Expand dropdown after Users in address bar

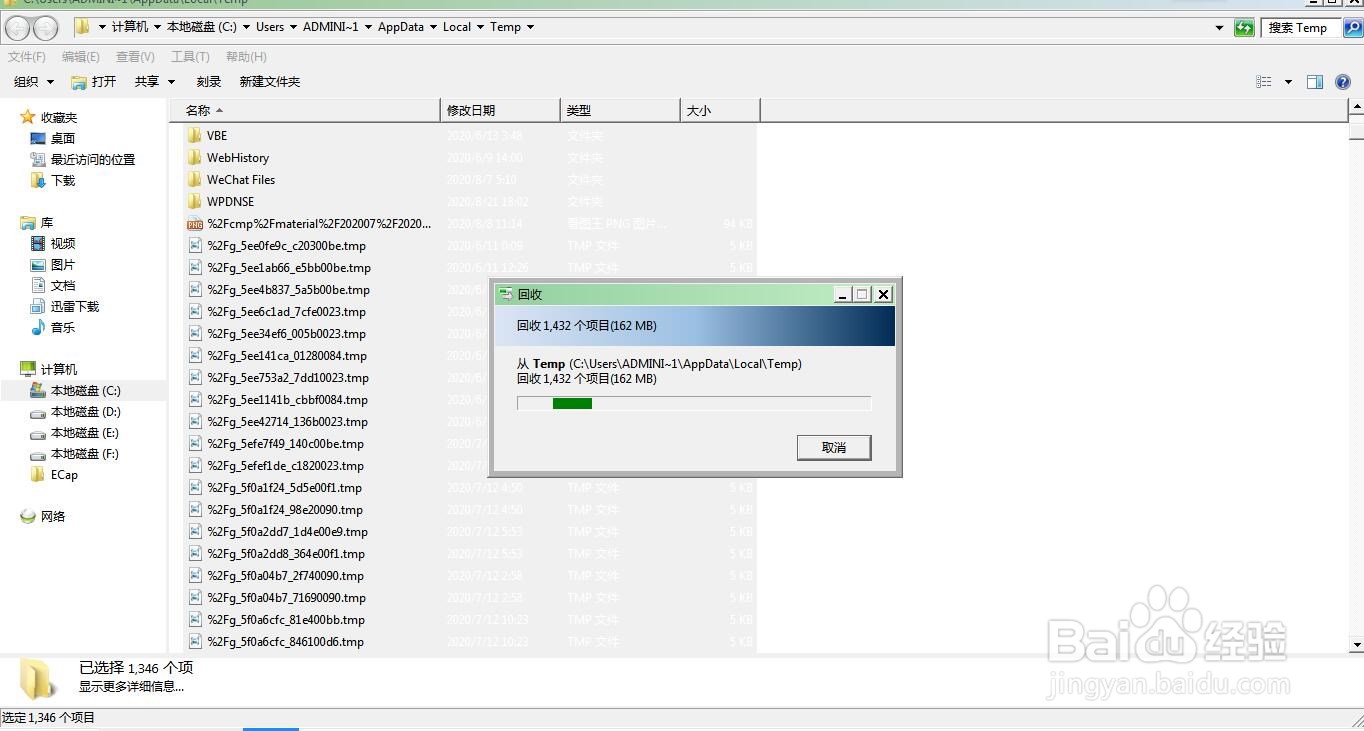tap(293, 27)
